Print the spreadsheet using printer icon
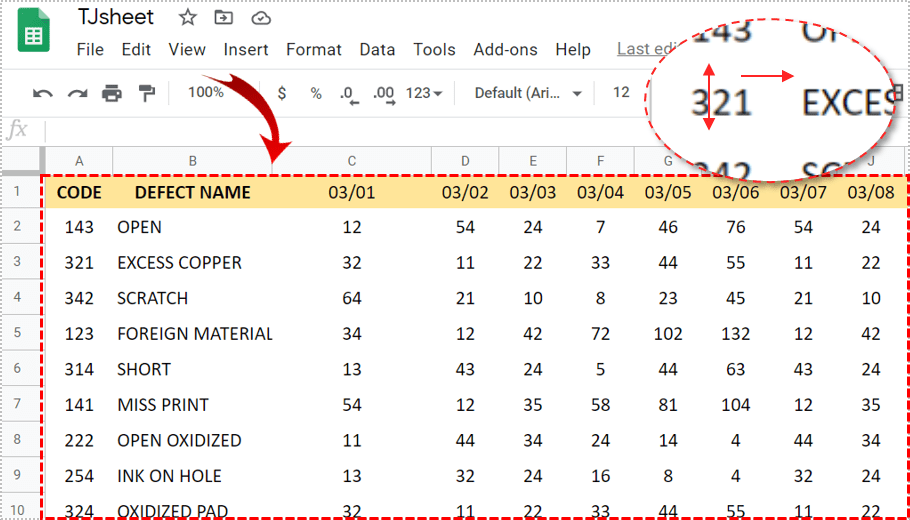910x520 pixels. tap(112, 93)
